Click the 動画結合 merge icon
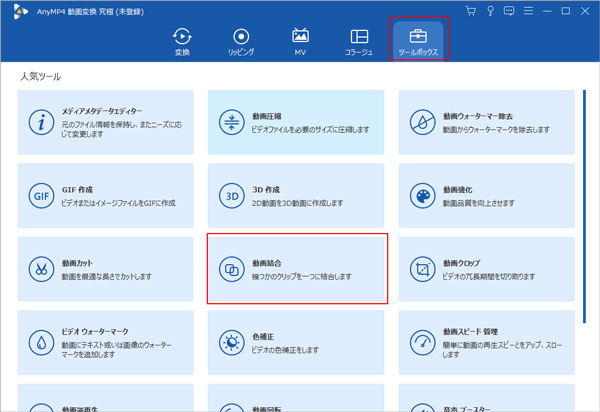 pos(232,269)
